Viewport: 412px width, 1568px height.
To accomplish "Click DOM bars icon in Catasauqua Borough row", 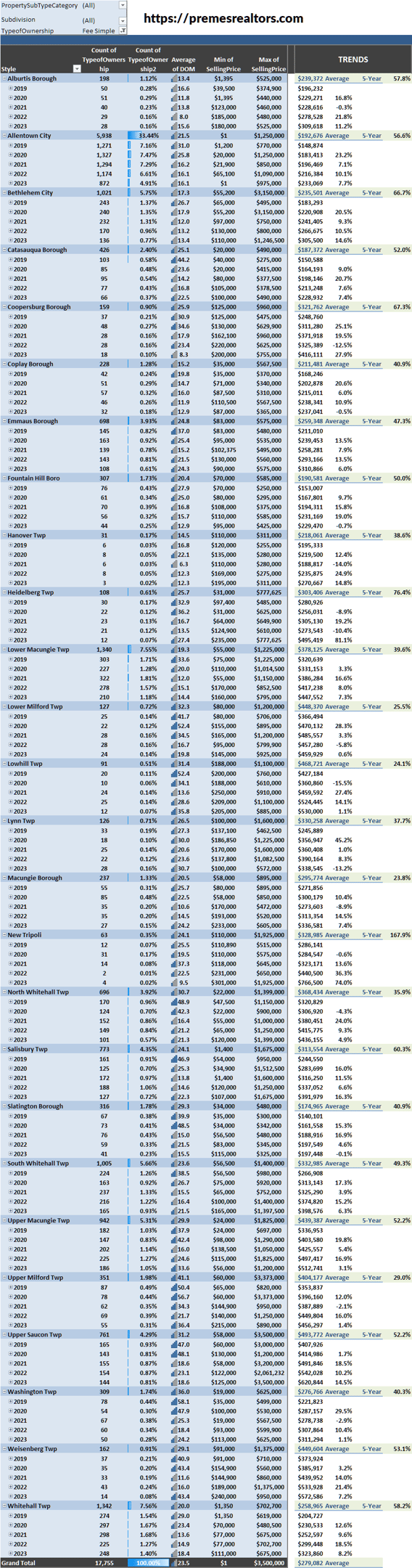I will tap(174, 250).
